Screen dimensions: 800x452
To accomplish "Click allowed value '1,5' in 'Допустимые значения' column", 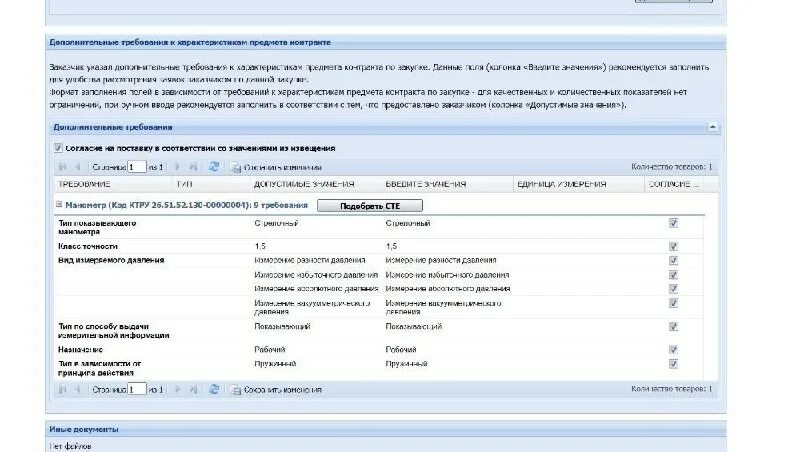I will tap(260, 246).
